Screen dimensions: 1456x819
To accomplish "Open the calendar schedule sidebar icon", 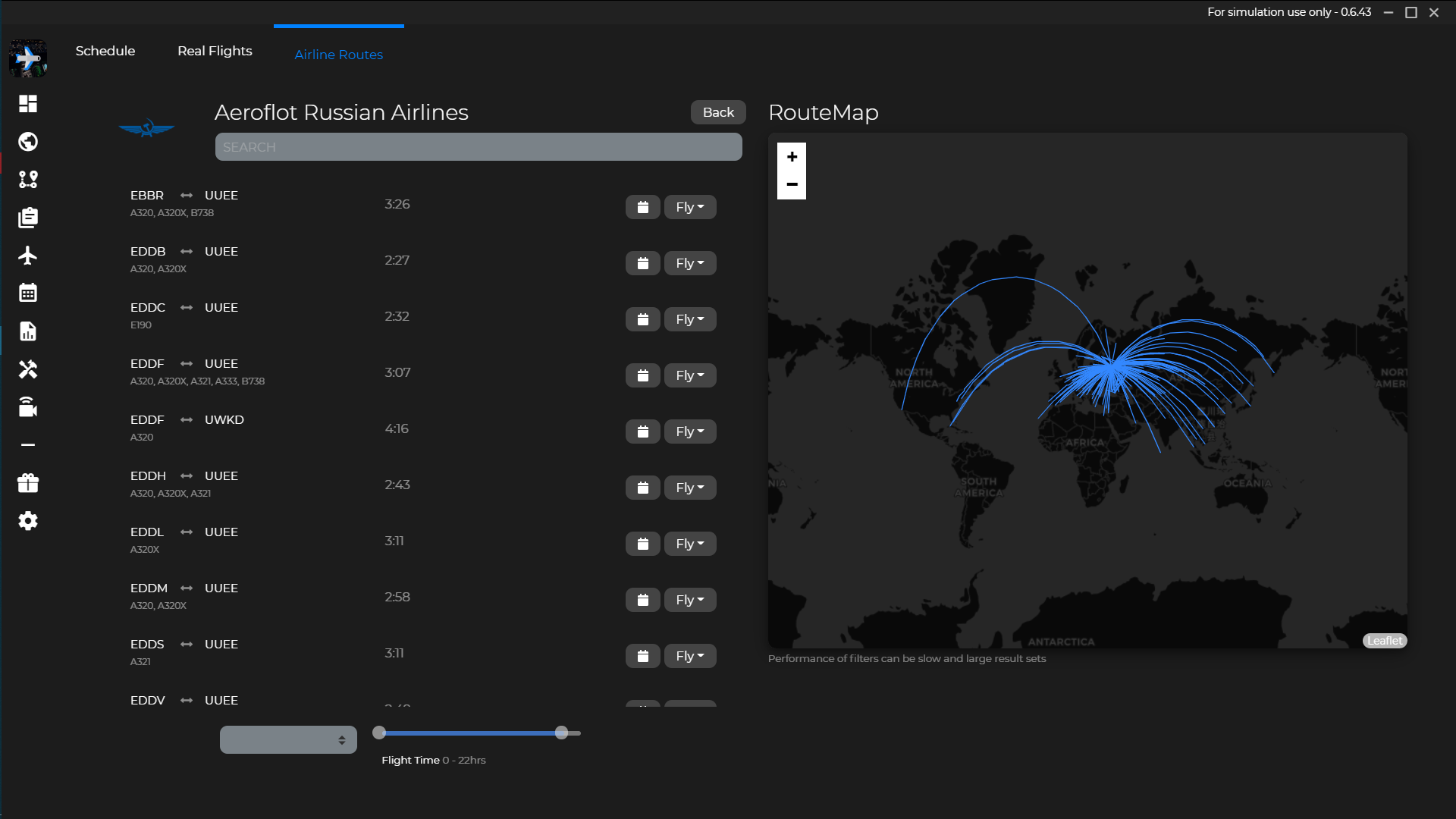I will pos(28,293).
